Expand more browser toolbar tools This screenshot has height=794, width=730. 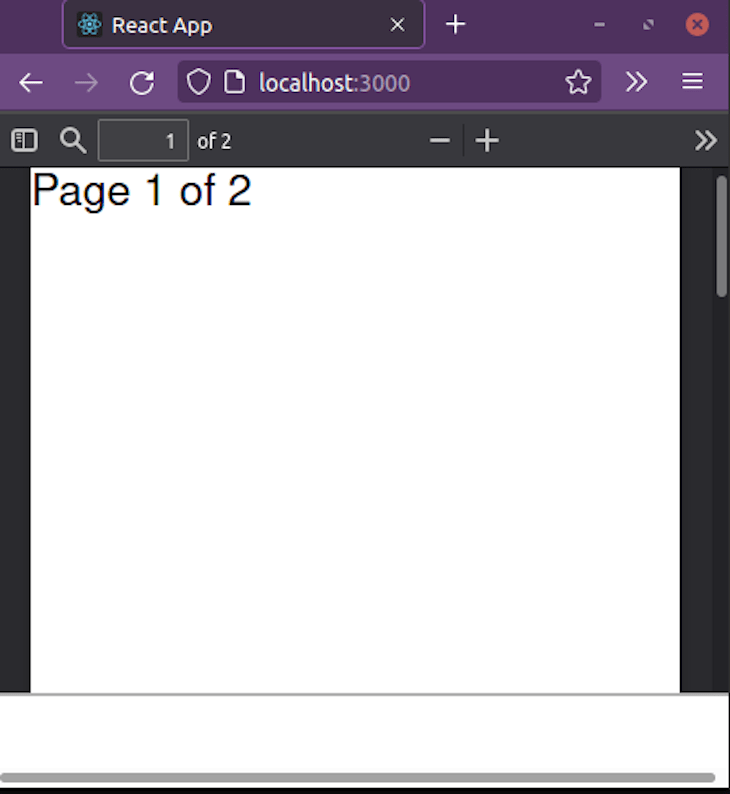(636, 82)
